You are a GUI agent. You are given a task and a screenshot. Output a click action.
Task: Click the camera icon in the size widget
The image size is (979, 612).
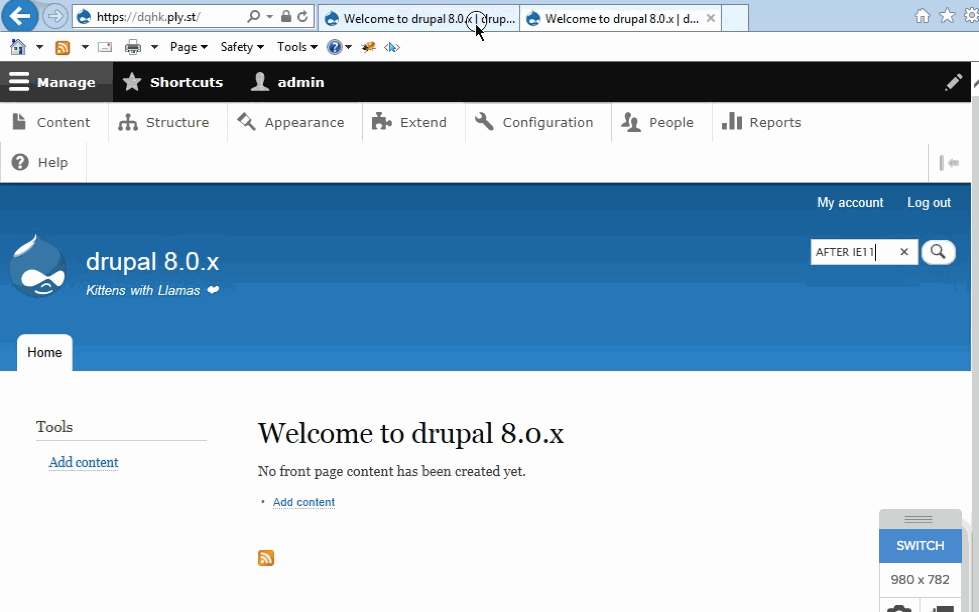pos(899,608)
